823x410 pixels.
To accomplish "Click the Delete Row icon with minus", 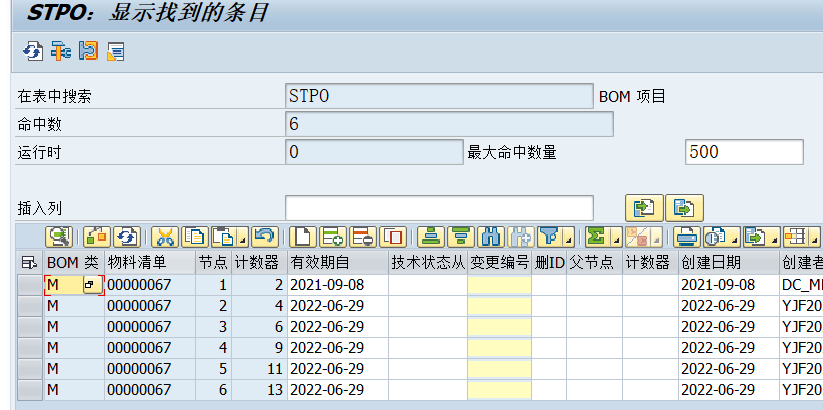I will pyautogui.click(x=363, y=237).
